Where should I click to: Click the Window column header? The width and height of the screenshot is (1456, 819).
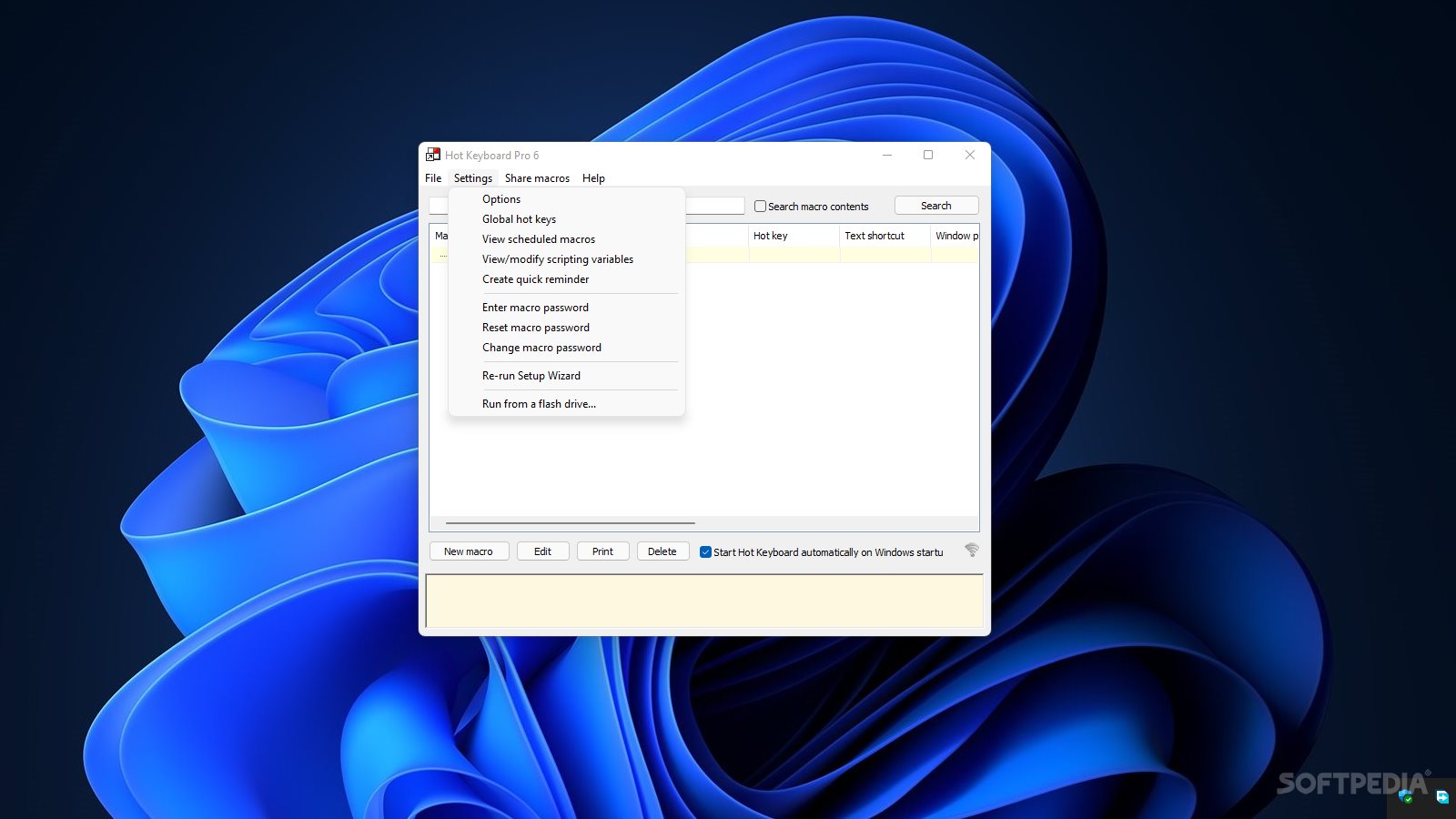tap(955, 236)
